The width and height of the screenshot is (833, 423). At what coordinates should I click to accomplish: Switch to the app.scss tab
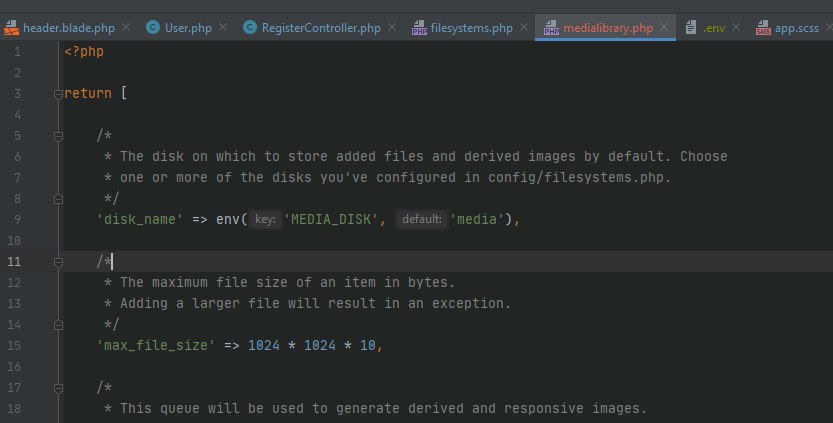(796, 28)
